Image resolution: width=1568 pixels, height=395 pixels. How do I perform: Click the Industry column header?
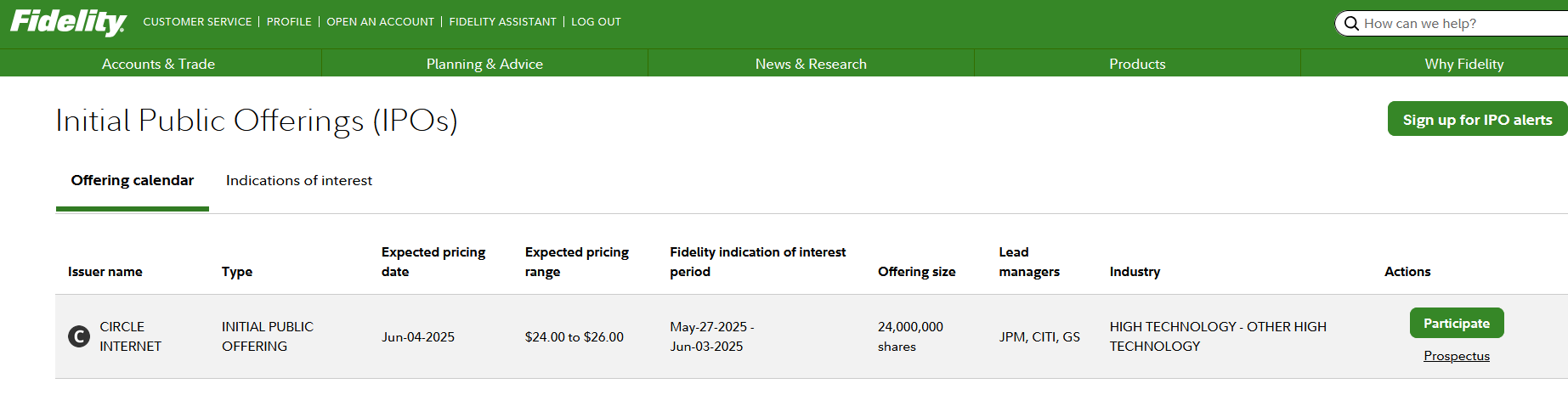pos(1135,272)
